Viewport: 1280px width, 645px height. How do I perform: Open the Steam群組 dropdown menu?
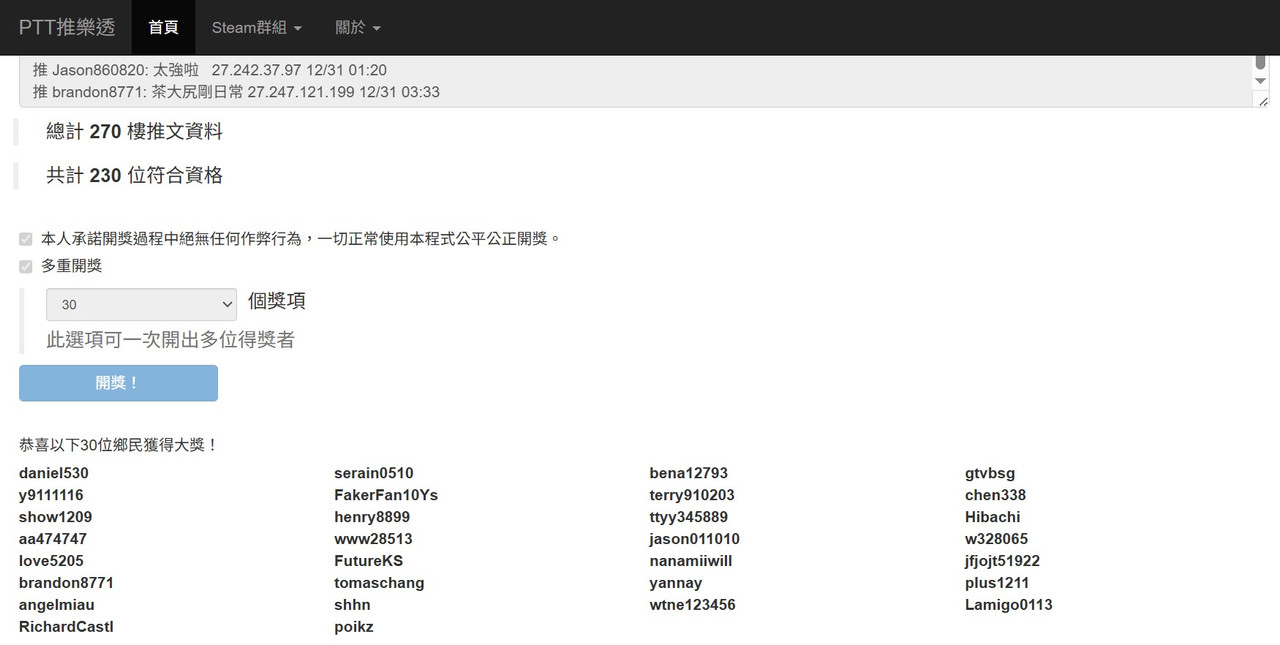click(x=256, y=27)
